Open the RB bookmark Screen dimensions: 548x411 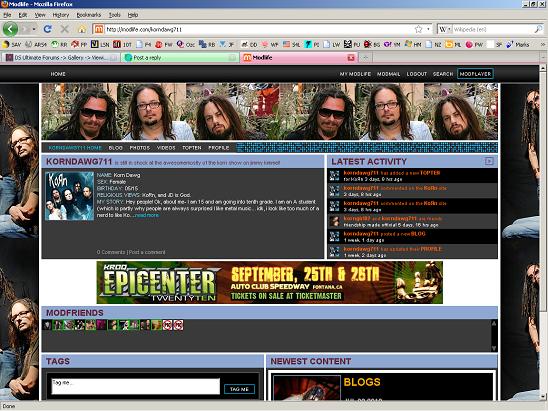[x=207, y=44]
